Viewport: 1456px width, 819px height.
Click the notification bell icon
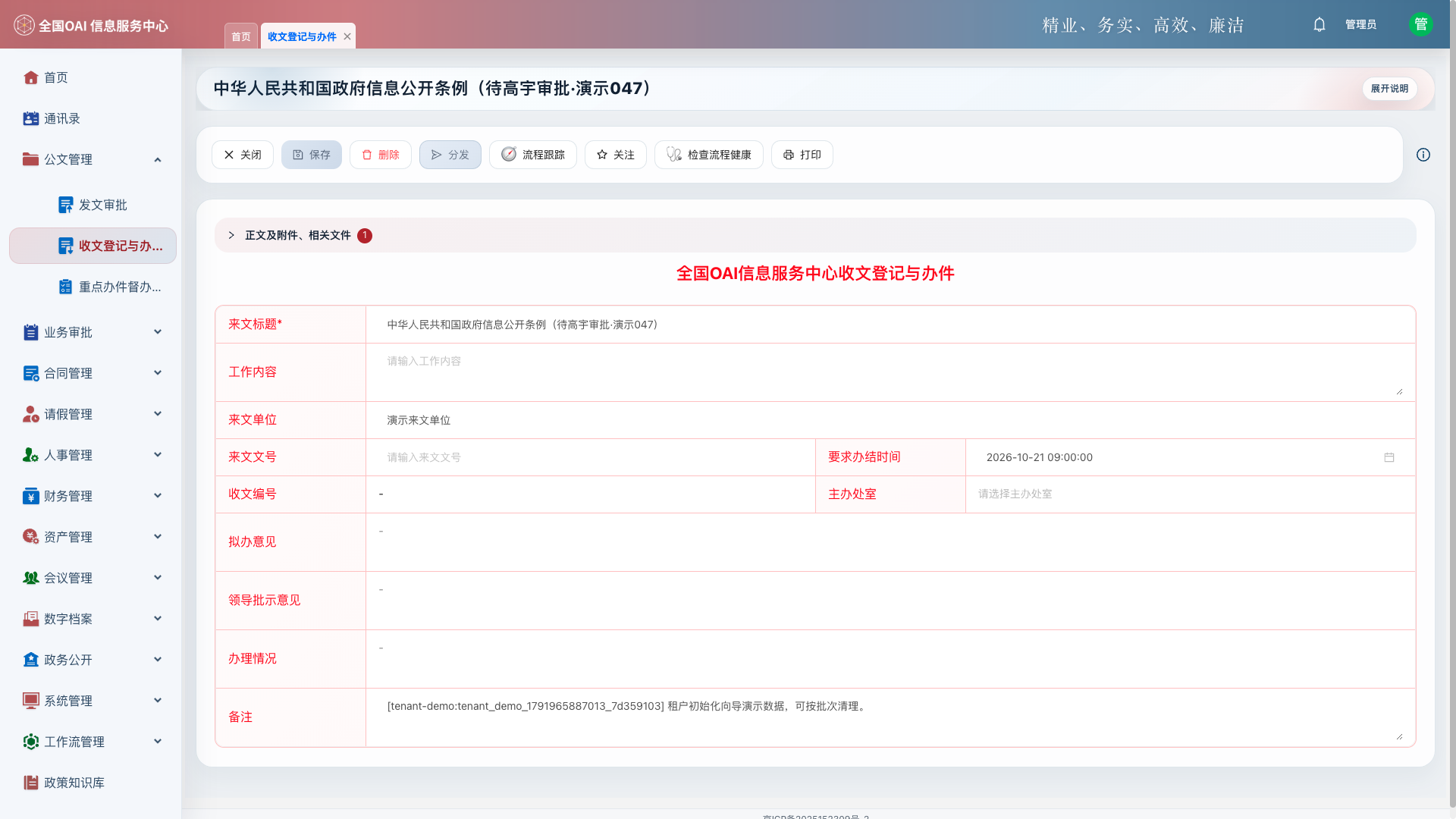tap(1319, 24)
